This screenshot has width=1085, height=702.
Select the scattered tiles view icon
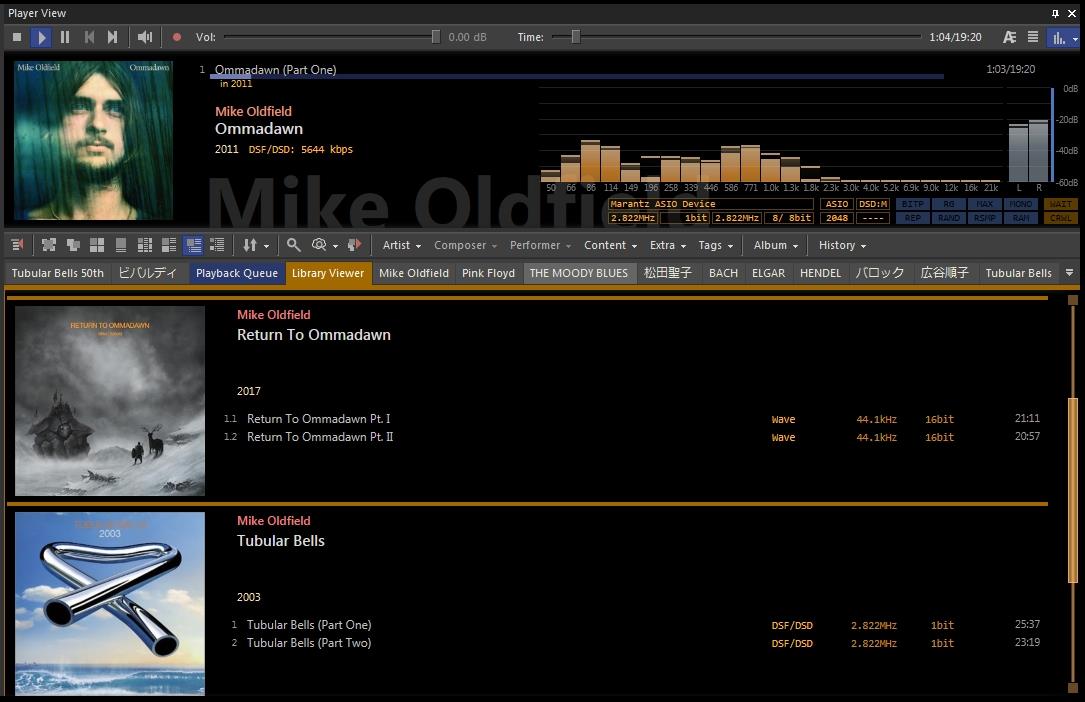pos(48,245)
